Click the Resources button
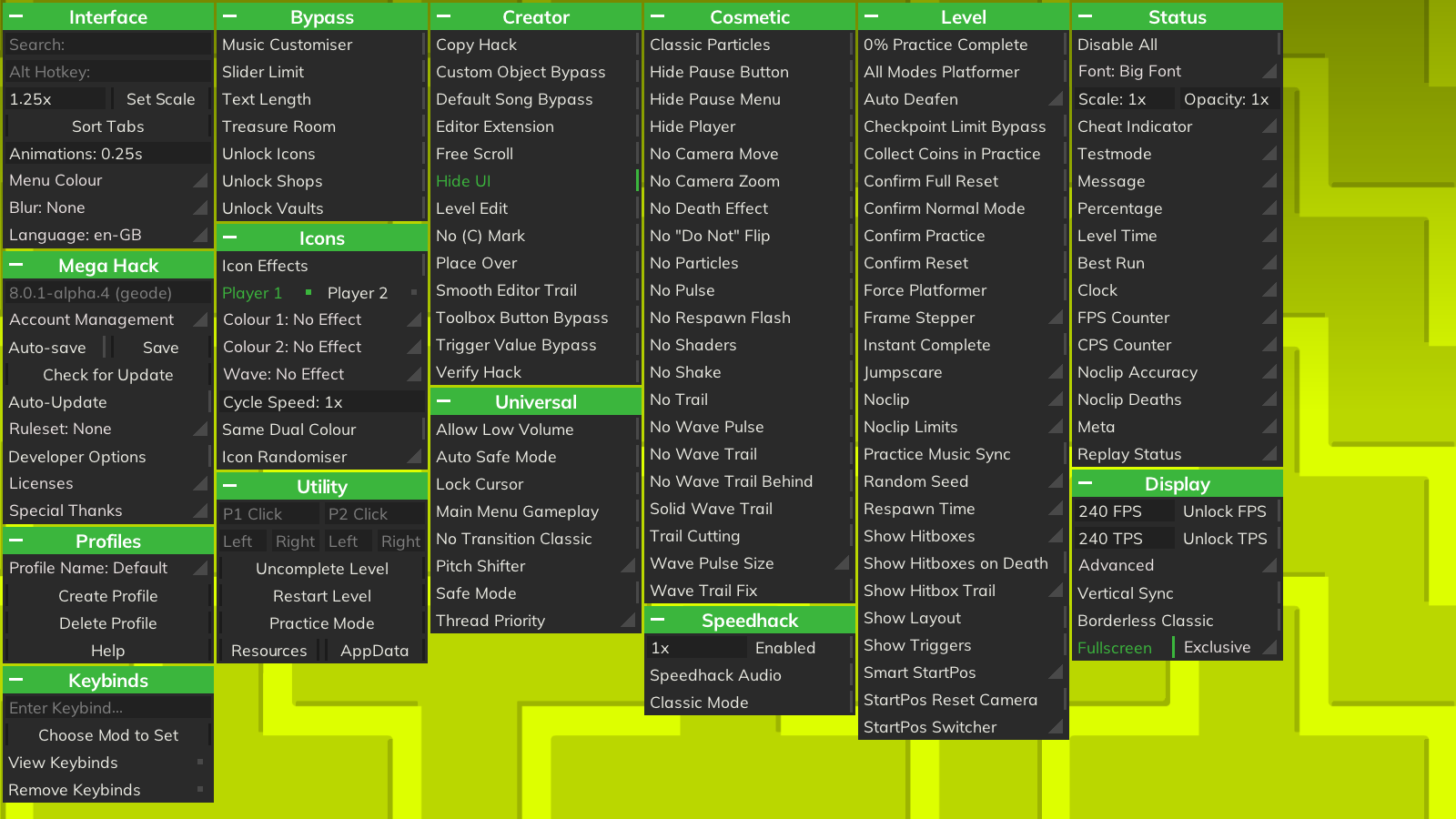Image resolution: width=1456 pixels, height=819 pixels. tap(268, 651)
